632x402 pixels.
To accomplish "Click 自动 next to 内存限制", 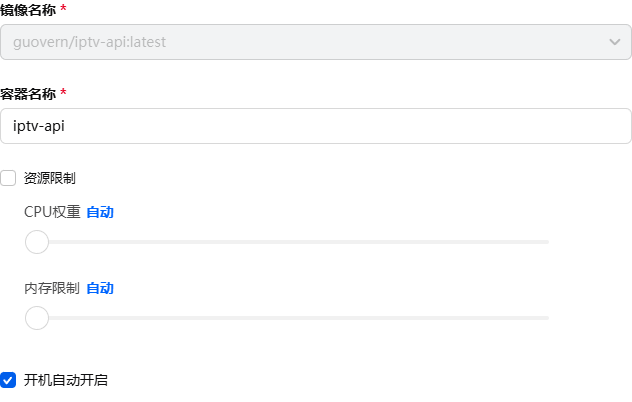I will (100, 288).
